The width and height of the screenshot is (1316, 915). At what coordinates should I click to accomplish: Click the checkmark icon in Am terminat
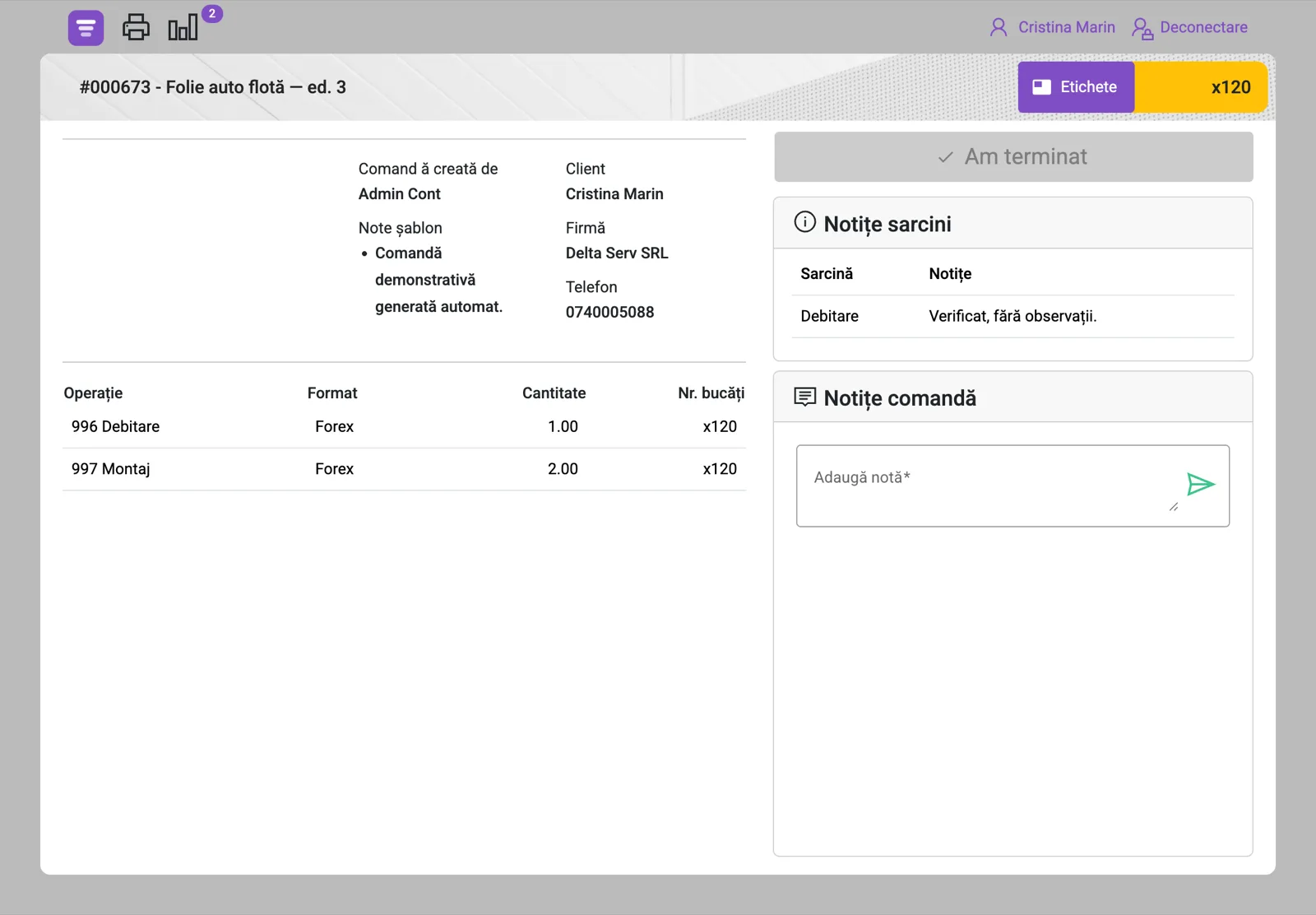coord(946,157)
